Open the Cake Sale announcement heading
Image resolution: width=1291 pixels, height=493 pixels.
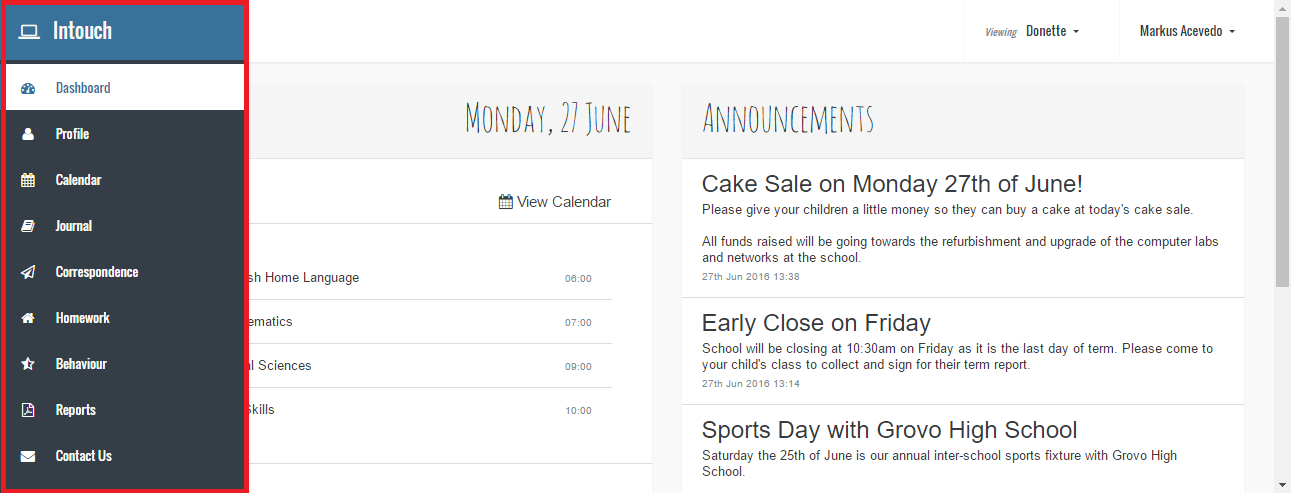[x=892, y=184]
